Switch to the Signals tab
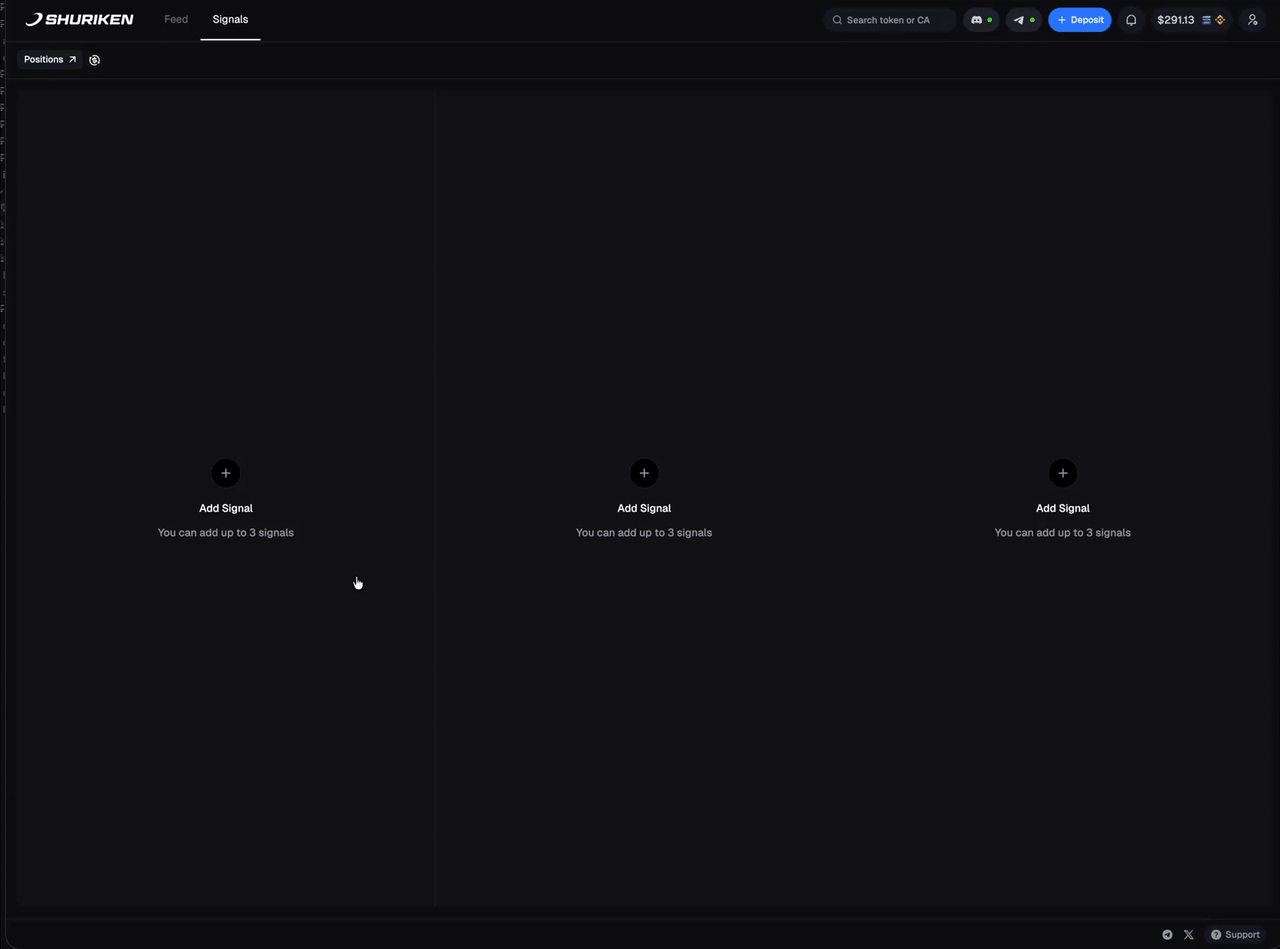The height and width of the screenshot is (949, 1280). [230, 19]
